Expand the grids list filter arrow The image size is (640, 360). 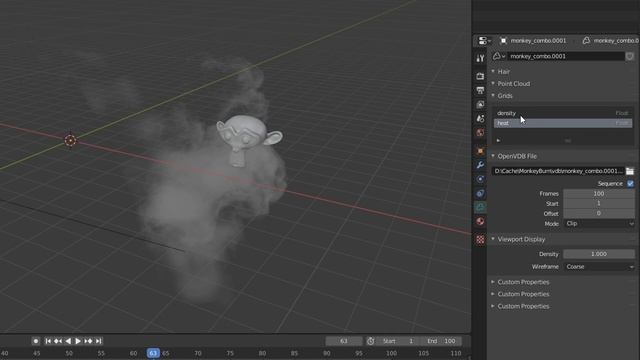(498, 140)
